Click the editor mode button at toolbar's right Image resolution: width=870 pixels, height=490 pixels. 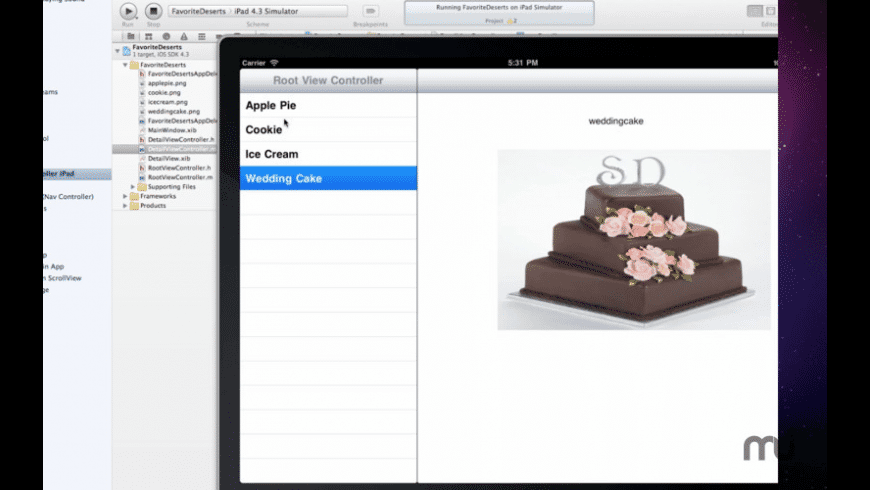coord(755,11)
